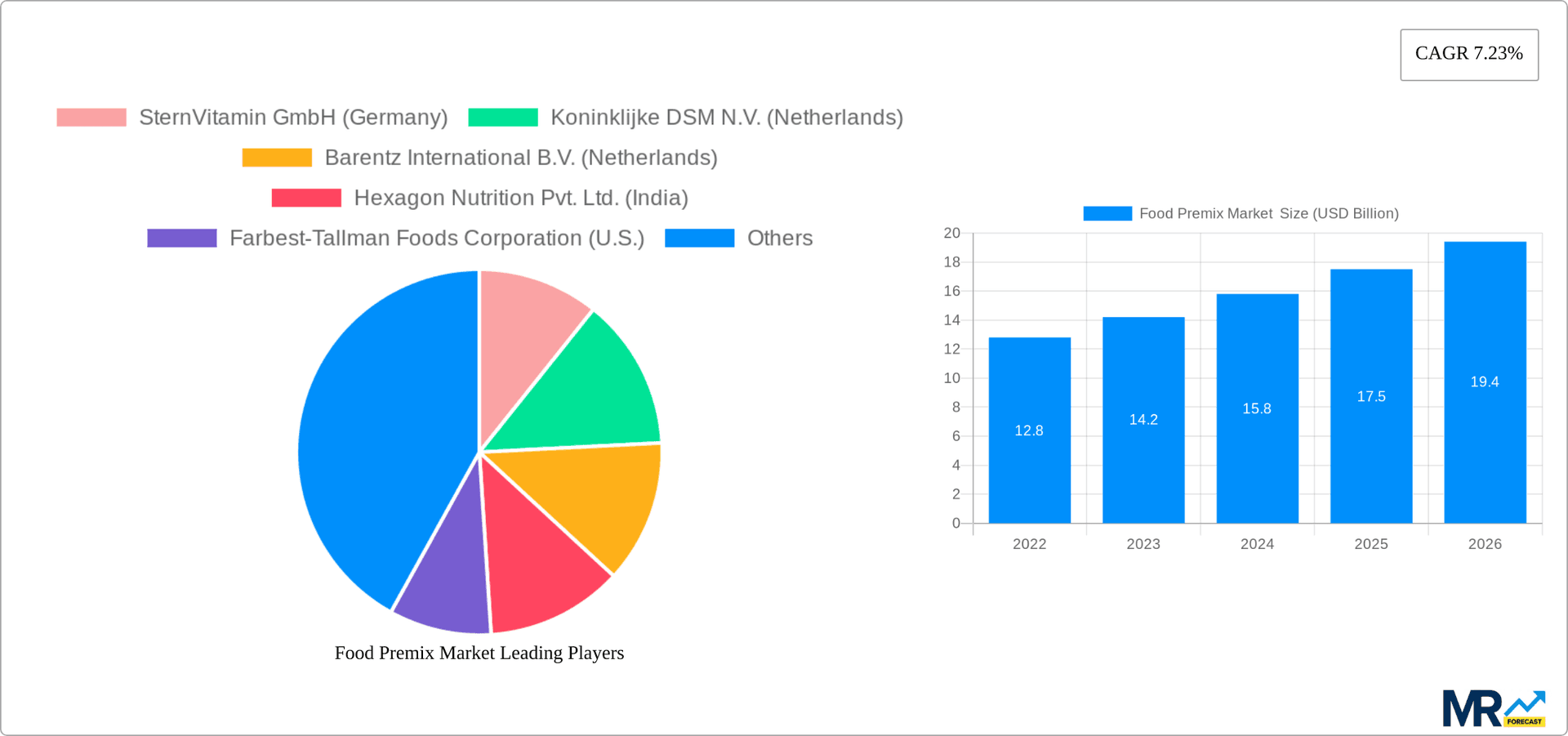Image resolution: width=1568 pixels, height=736 pixels.
Task: Click the Barentz International B.V. legend label
Action: click(x=521, y=157)
